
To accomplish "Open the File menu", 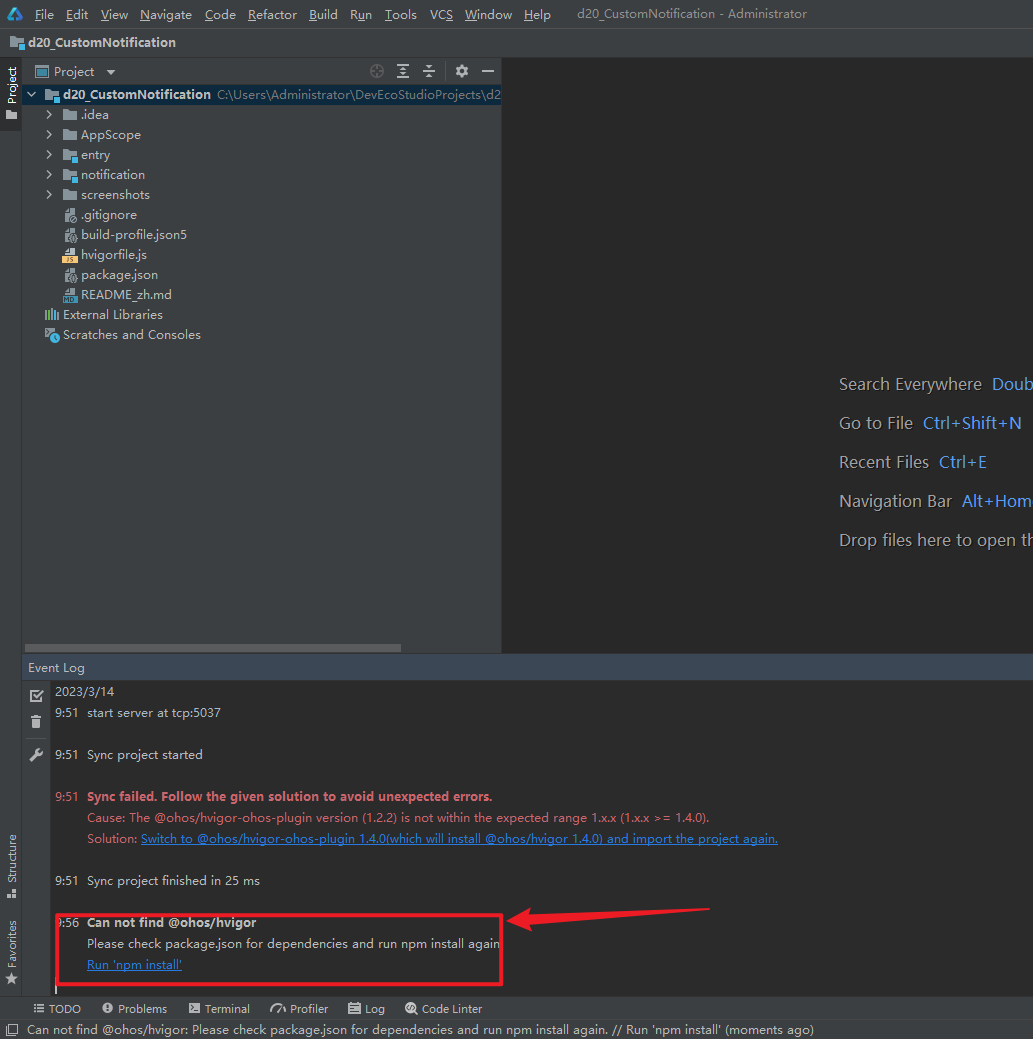I will tap(44, 14).
